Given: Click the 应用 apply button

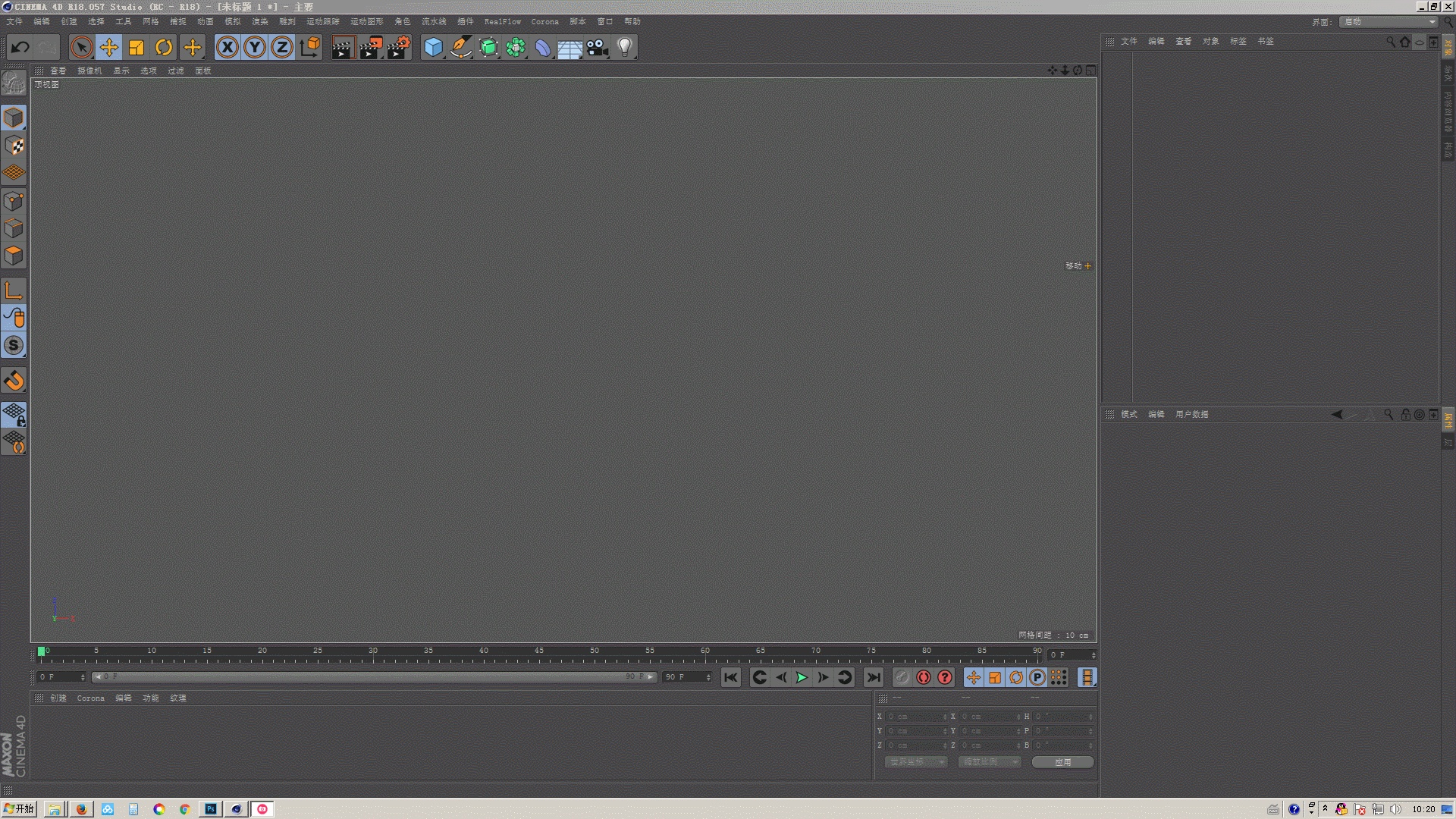Looking at the screenshot, I should (x=1062, y=762).
